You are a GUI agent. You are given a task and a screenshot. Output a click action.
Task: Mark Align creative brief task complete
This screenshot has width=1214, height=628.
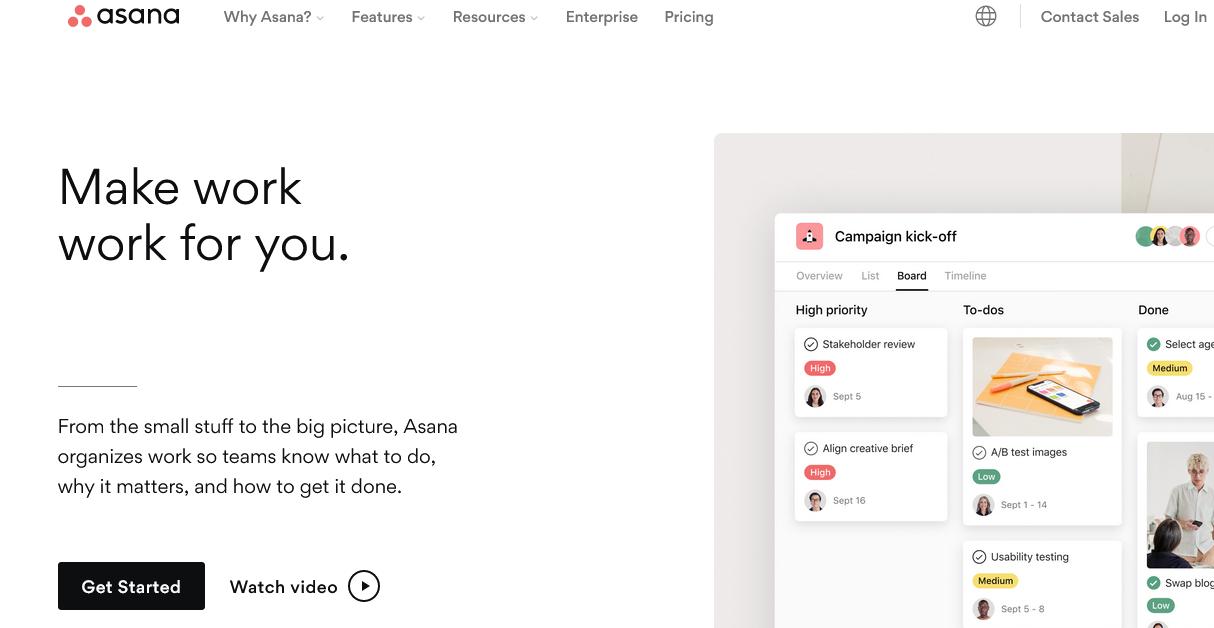811,448
